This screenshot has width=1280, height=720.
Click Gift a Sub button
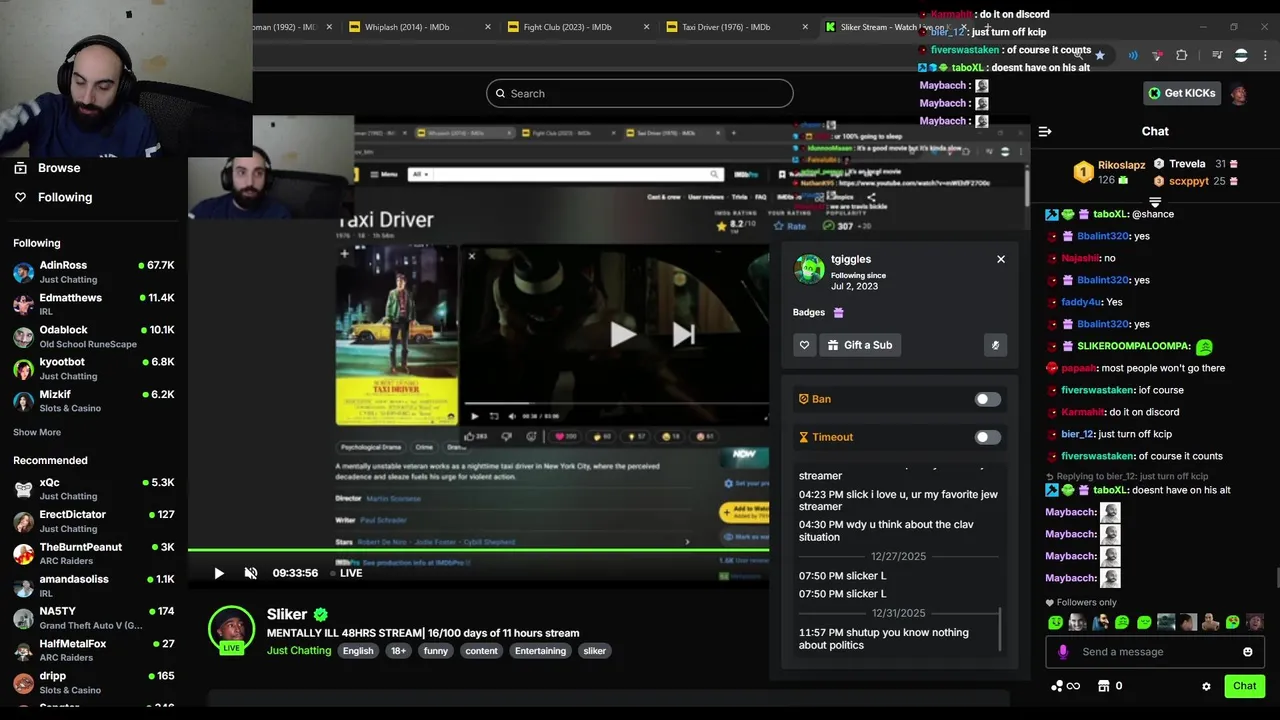(860, 345)
